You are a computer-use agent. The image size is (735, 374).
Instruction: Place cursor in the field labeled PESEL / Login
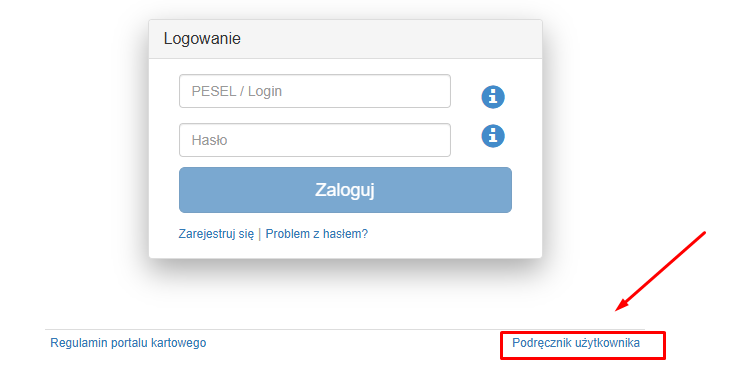pos(315,91)
